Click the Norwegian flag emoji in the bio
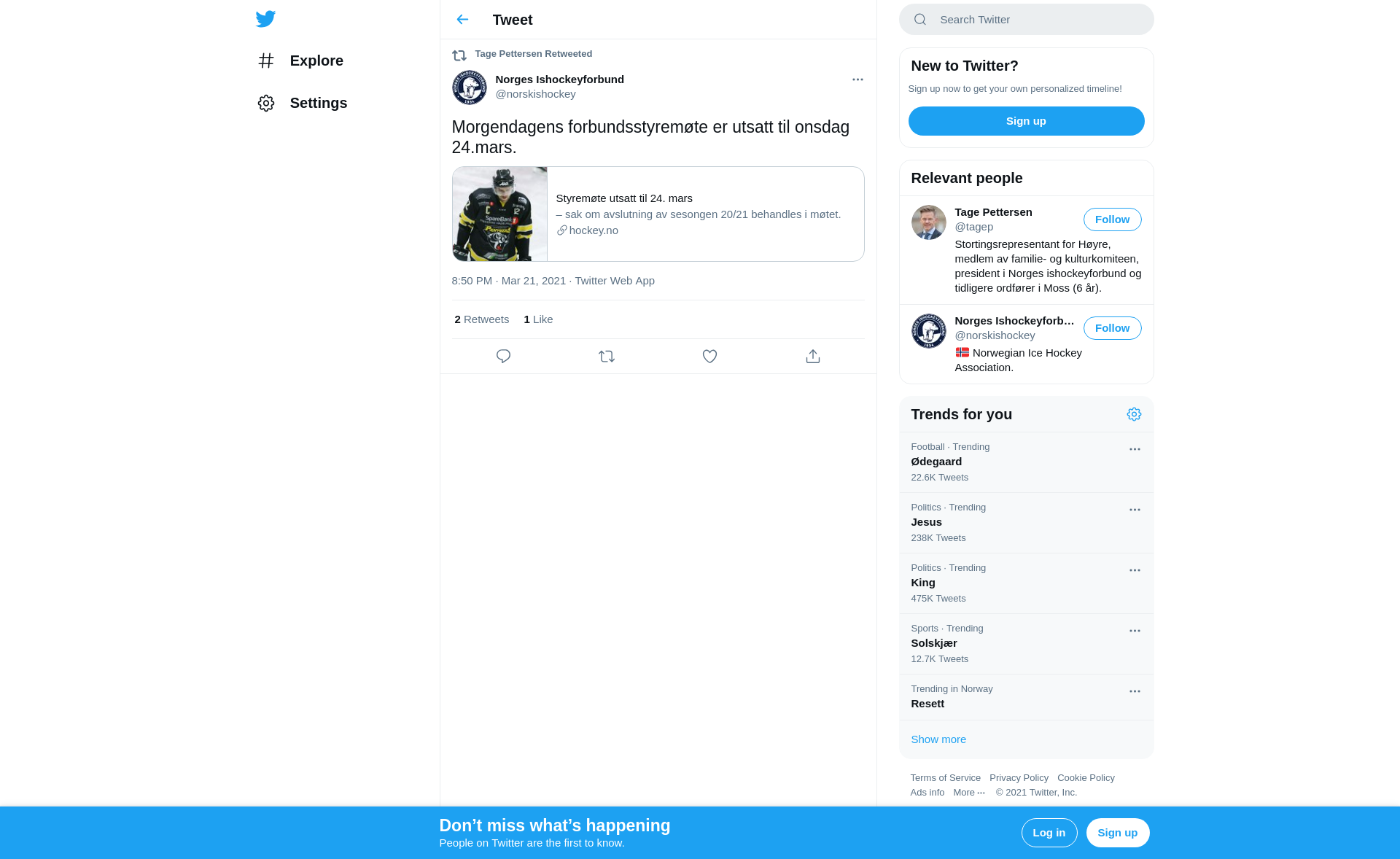1400x859 pixels. (962, 352)
